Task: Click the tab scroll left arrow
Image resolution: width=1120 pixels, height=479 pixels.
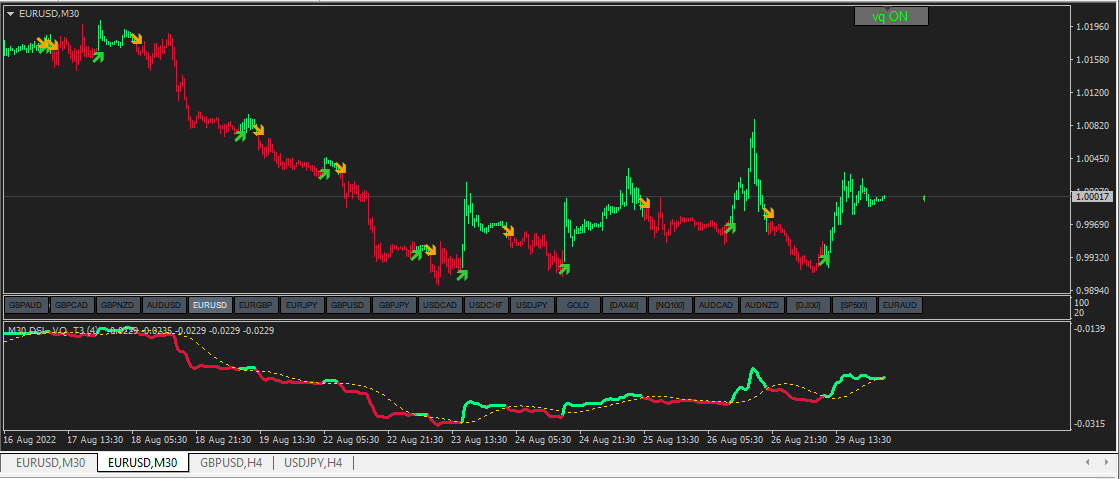Action: [x=1087, y=463]
